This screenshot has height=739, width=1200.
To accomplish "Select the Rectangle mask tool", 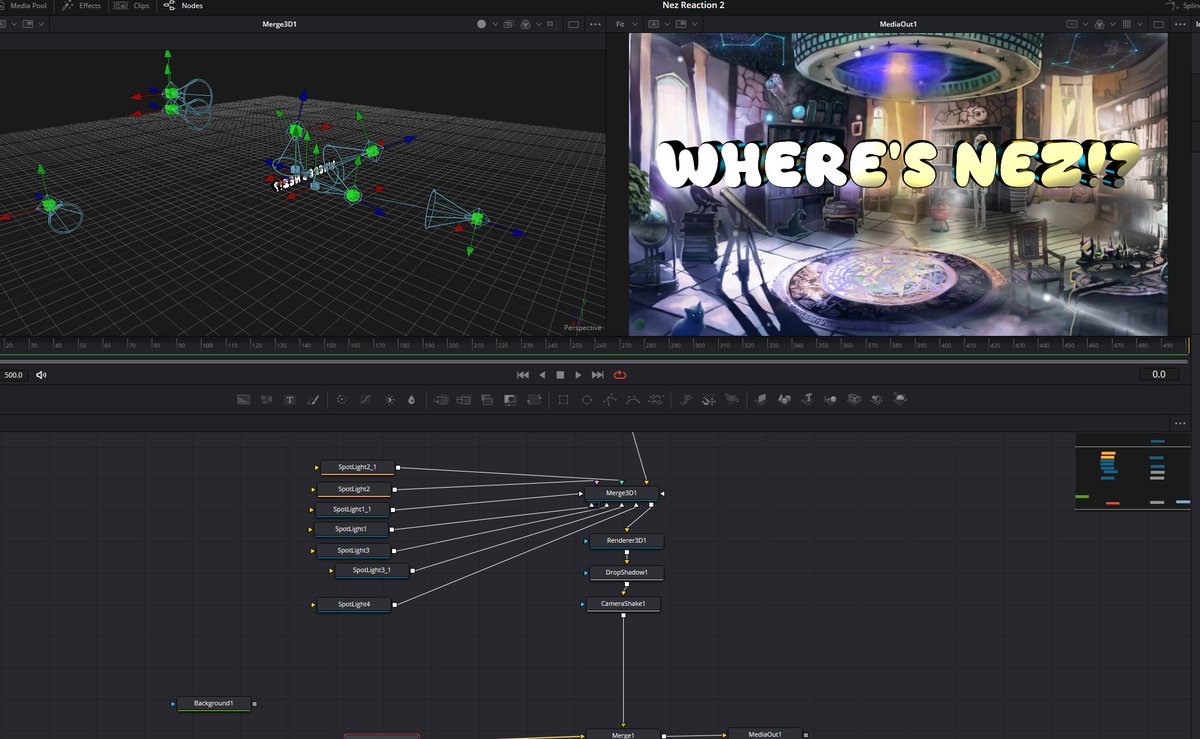I will coord(563,400).
